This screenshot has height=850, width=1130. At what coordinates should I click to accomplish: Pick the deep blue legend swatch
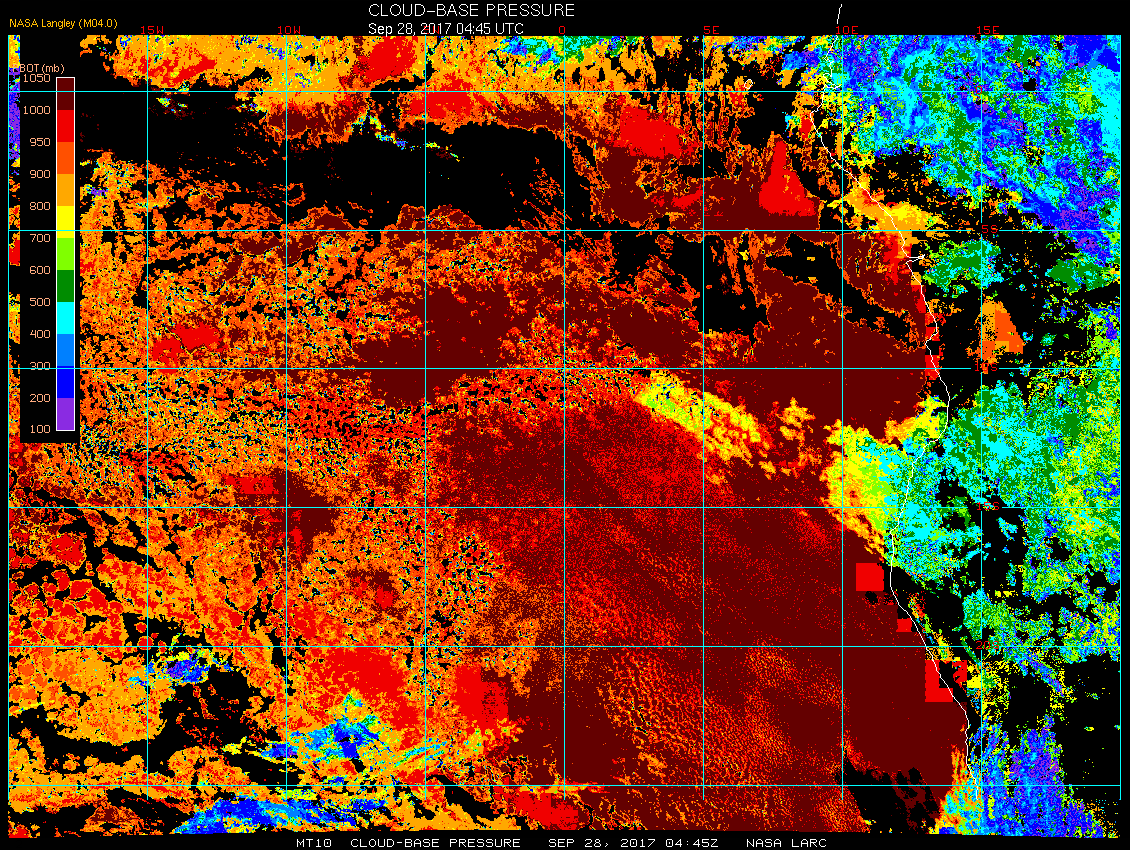pyautogui.click(x=66, y=381)
